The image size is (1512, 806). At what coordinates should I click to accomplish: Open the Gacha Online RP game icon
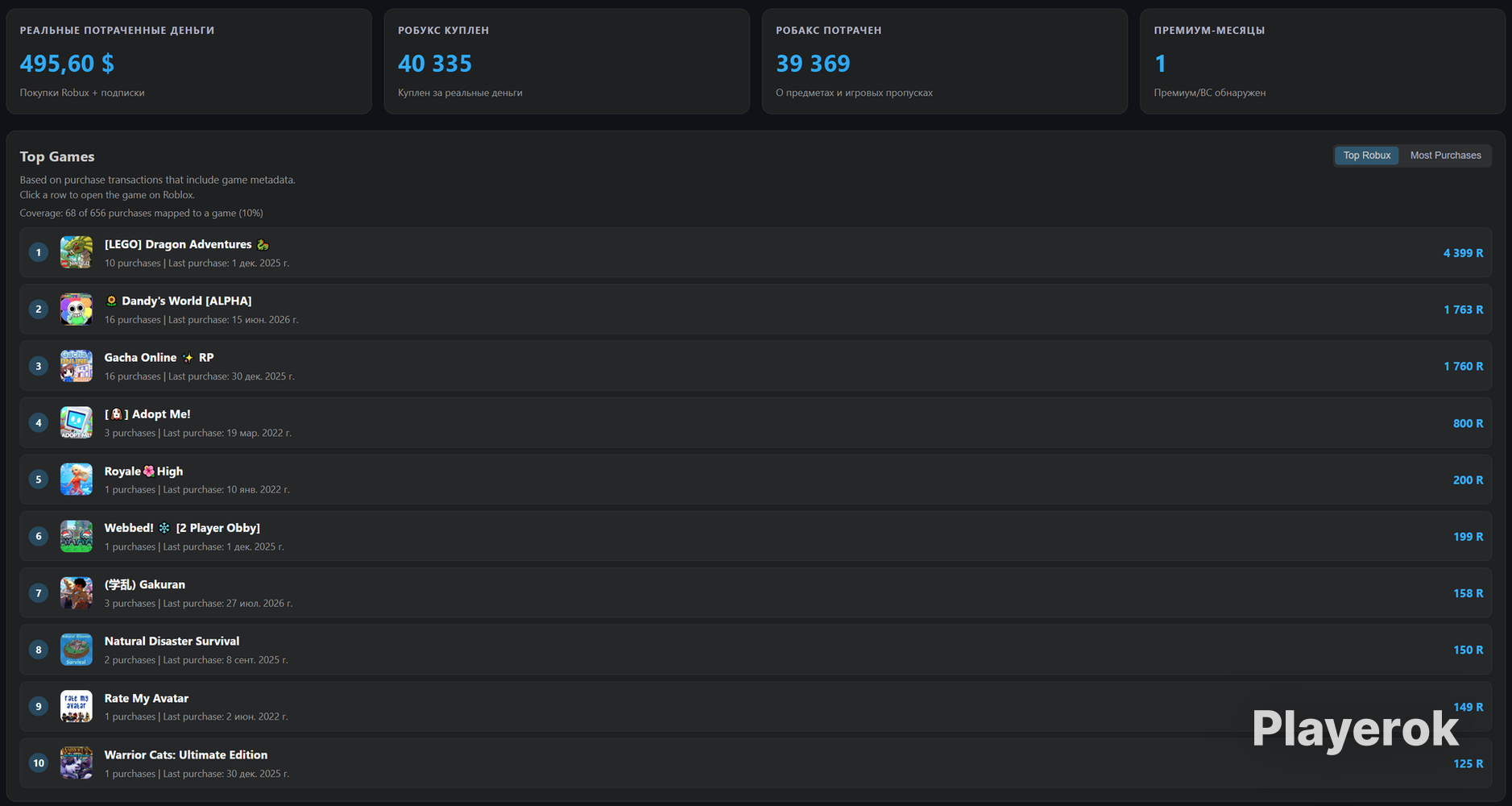coord(77,366)
